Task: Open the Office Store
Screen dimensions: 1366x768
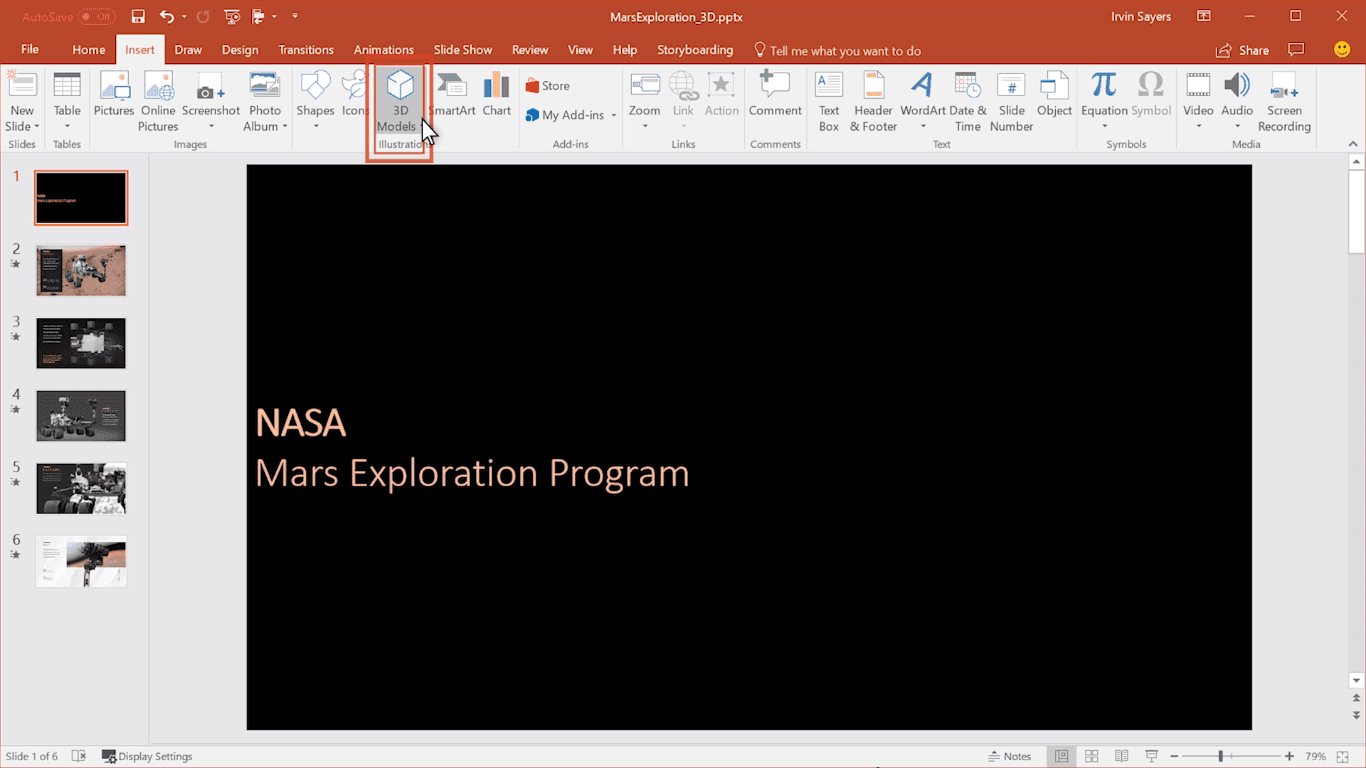Action: pos(548,86)
